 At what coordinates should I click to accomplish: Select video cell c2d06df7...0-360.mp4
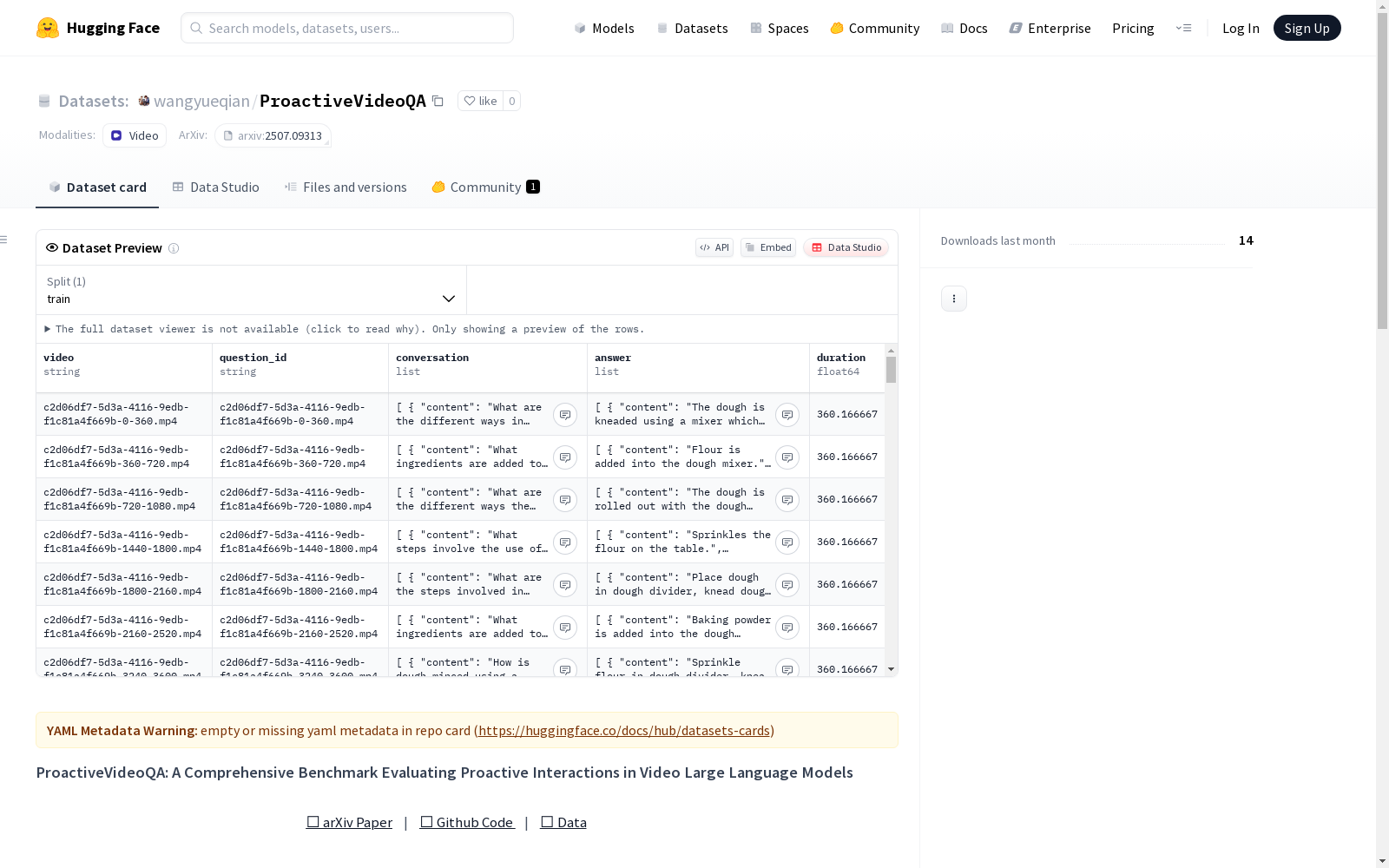pyautogui.click(x=124, y=415)
